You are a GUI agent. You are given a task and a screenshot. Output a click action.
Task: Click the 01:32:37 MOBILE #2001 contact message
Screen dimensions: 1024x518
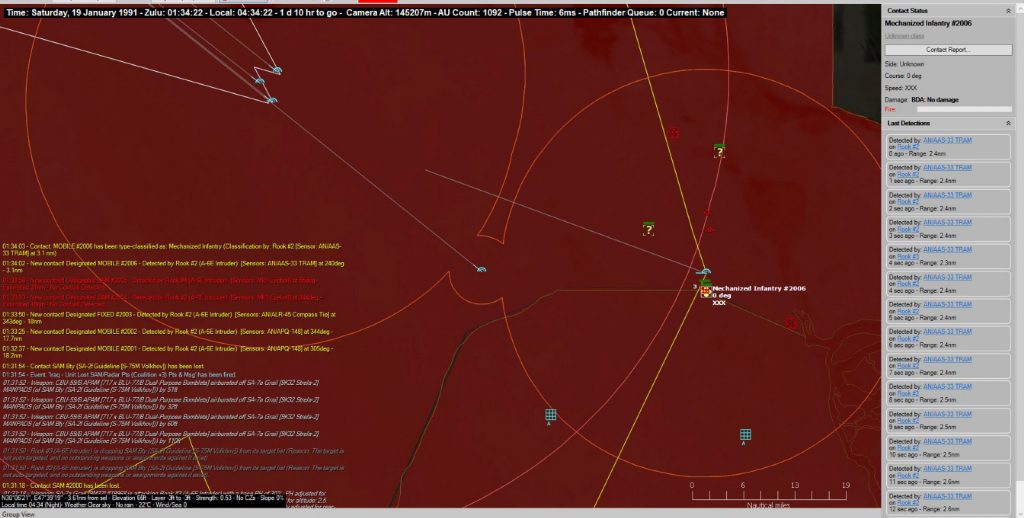click(x=168, y=352)
